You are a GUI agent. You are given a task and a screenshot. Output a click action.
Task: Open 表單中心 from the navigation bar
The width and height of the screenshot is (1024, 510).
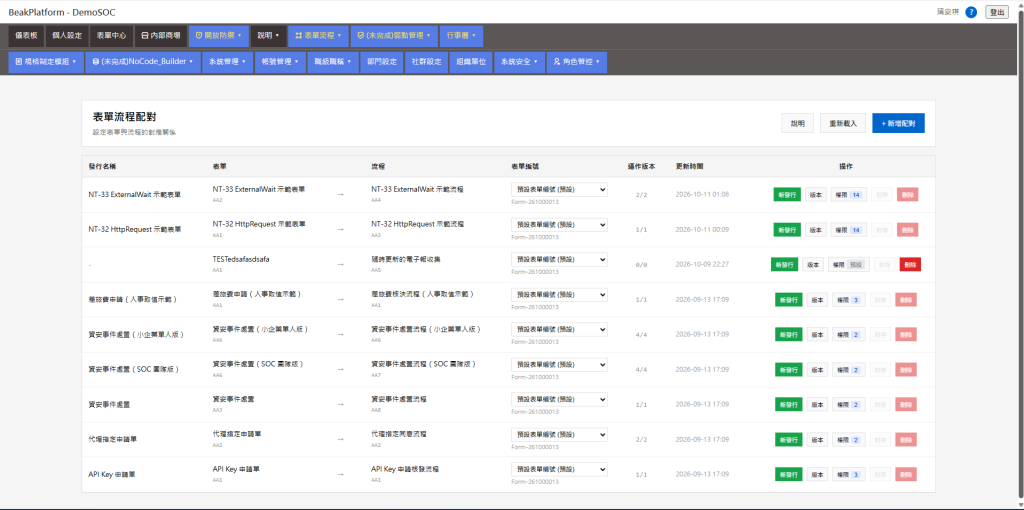point(111,36)
